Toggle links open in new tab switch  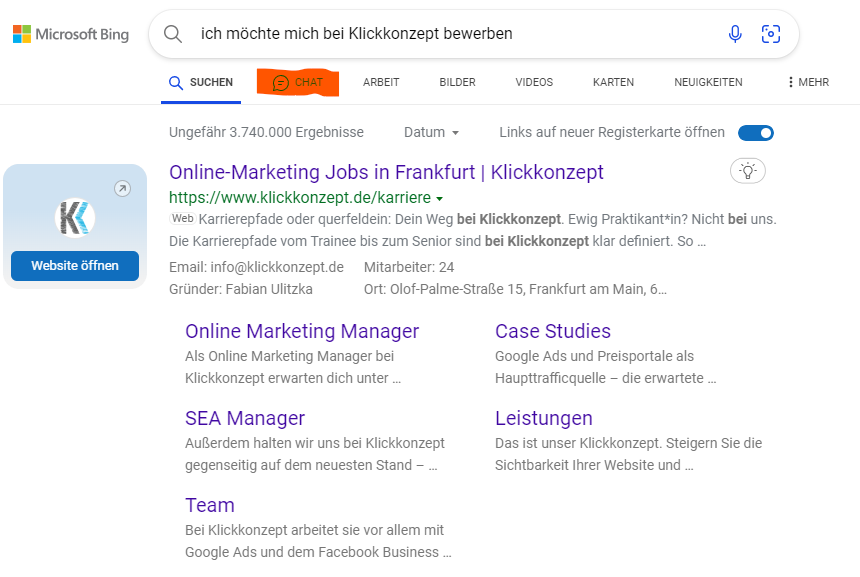(756, 133)
